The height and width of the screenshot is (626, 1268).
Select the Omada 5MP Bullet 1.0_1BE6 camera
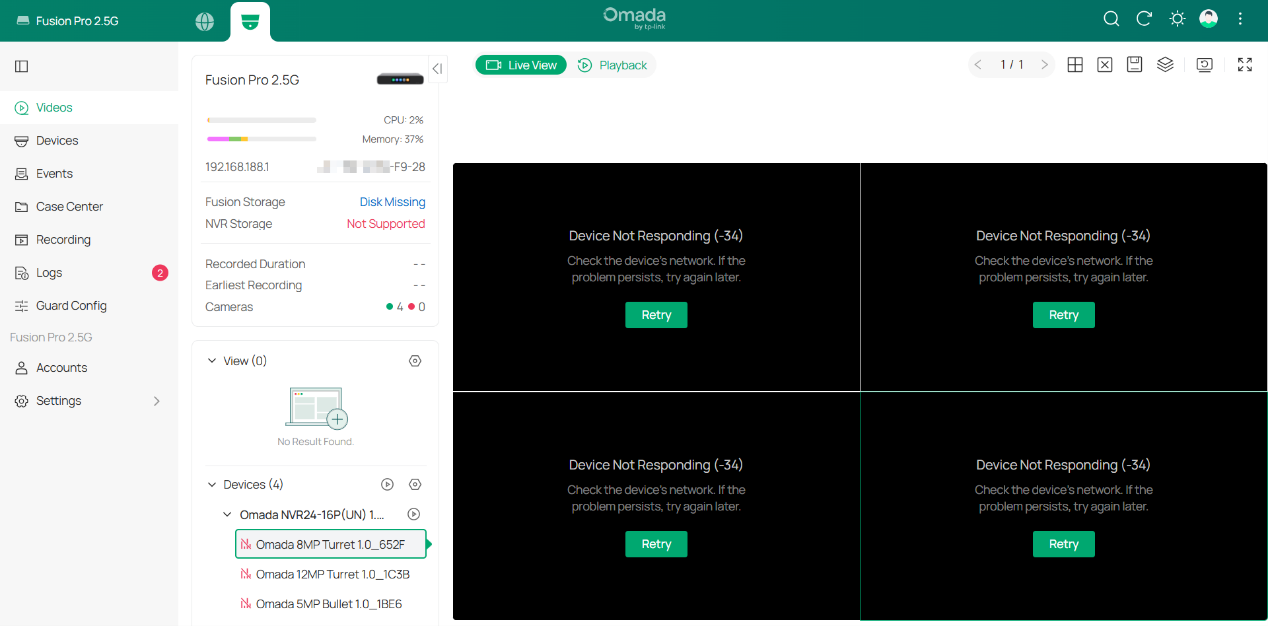(331, 604)
